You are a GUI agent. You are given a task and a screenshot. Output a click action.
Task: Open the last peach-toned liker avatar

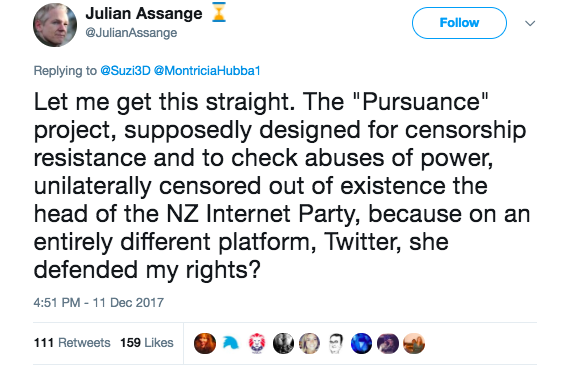pyautogui.click(x=414, y=343)
